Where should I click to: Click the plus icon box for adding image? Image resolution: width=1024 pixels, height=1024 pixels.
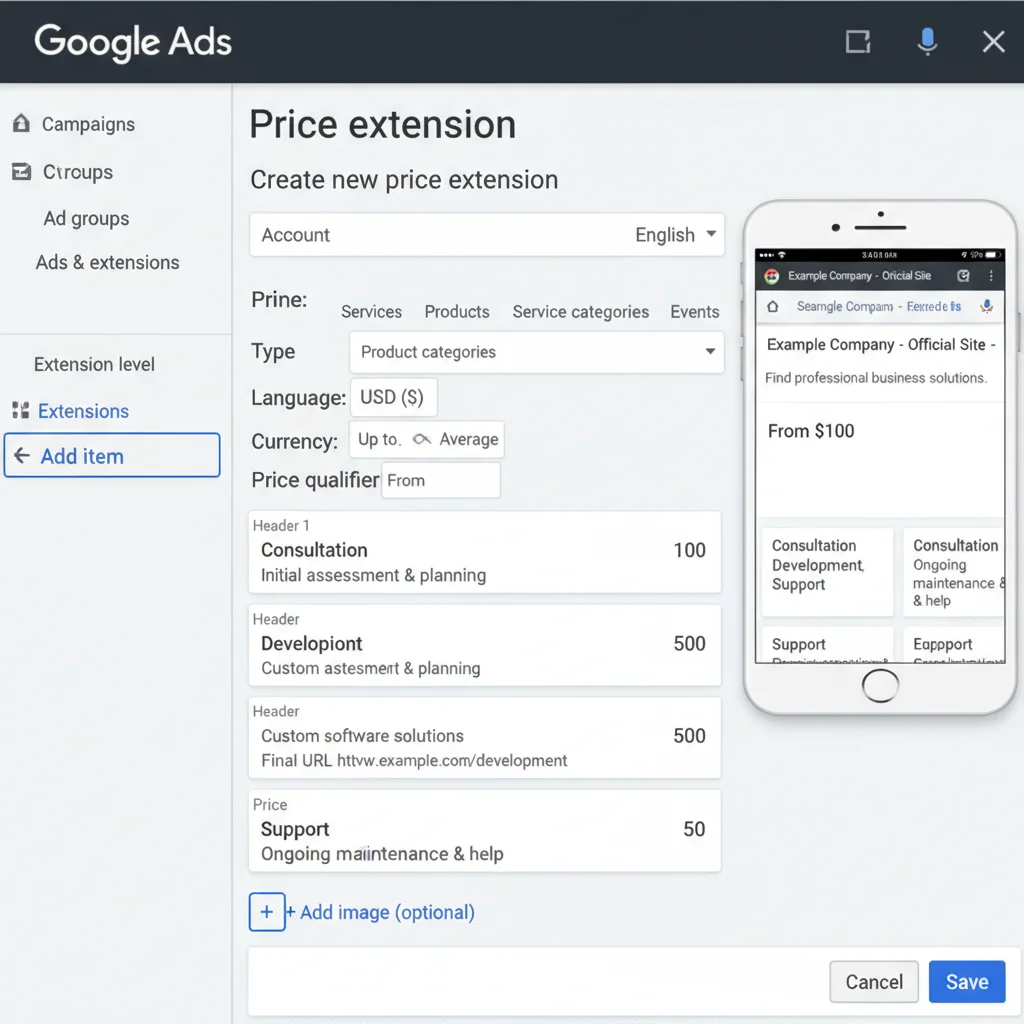pyautogui.click(x=266, y=911)
